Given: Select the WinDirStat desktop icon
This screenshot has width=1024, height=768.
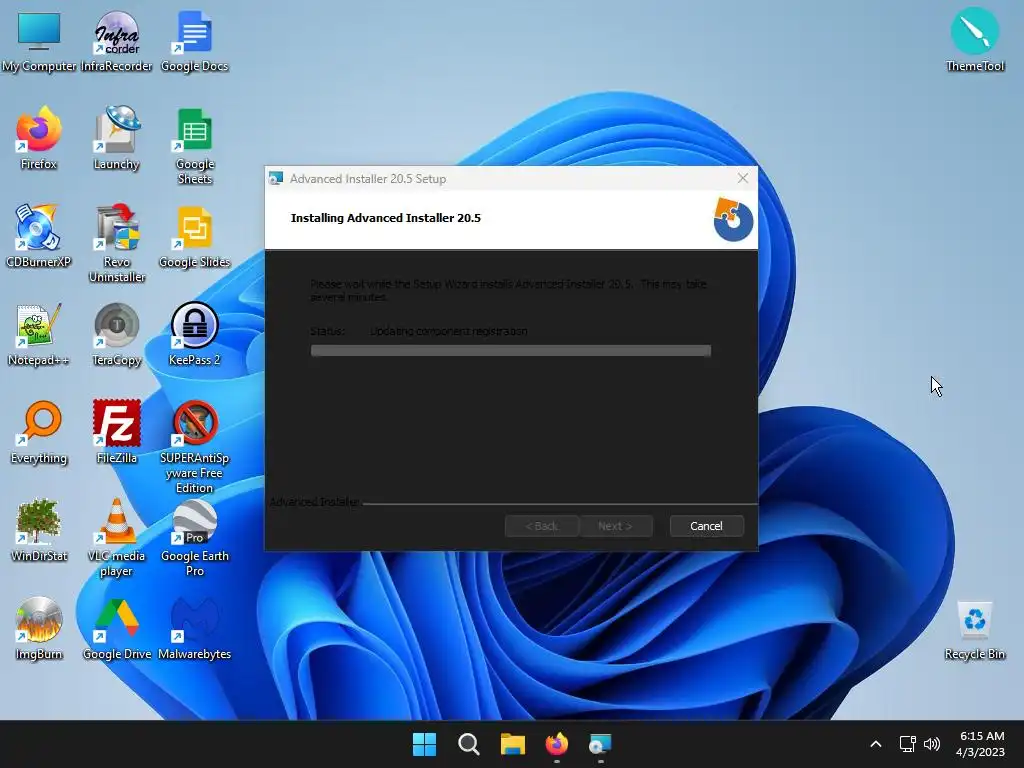Looking at the screenshot, I should [39, 530].
